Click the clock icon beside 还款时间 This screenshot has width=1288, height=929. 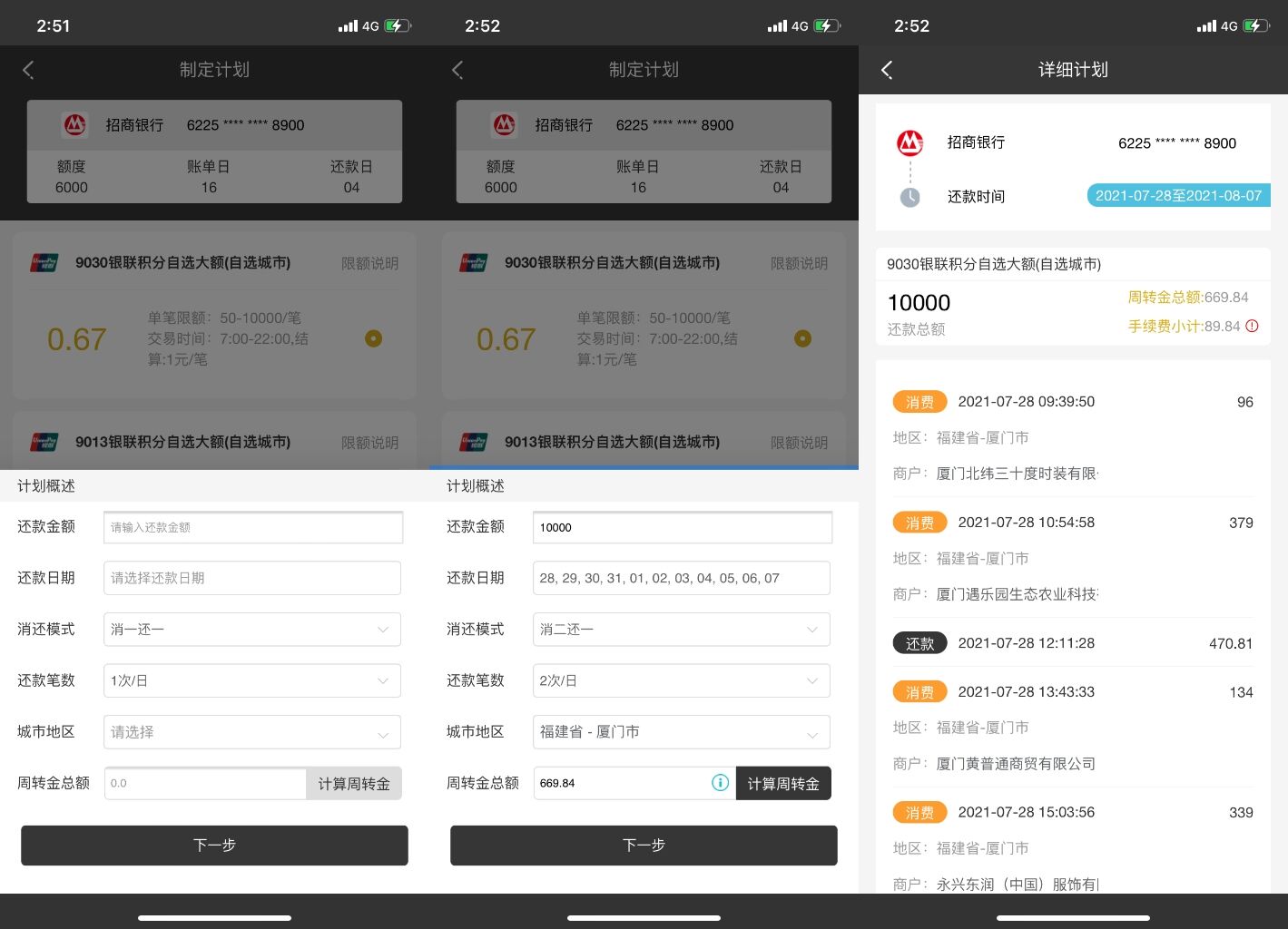(909, 197)
